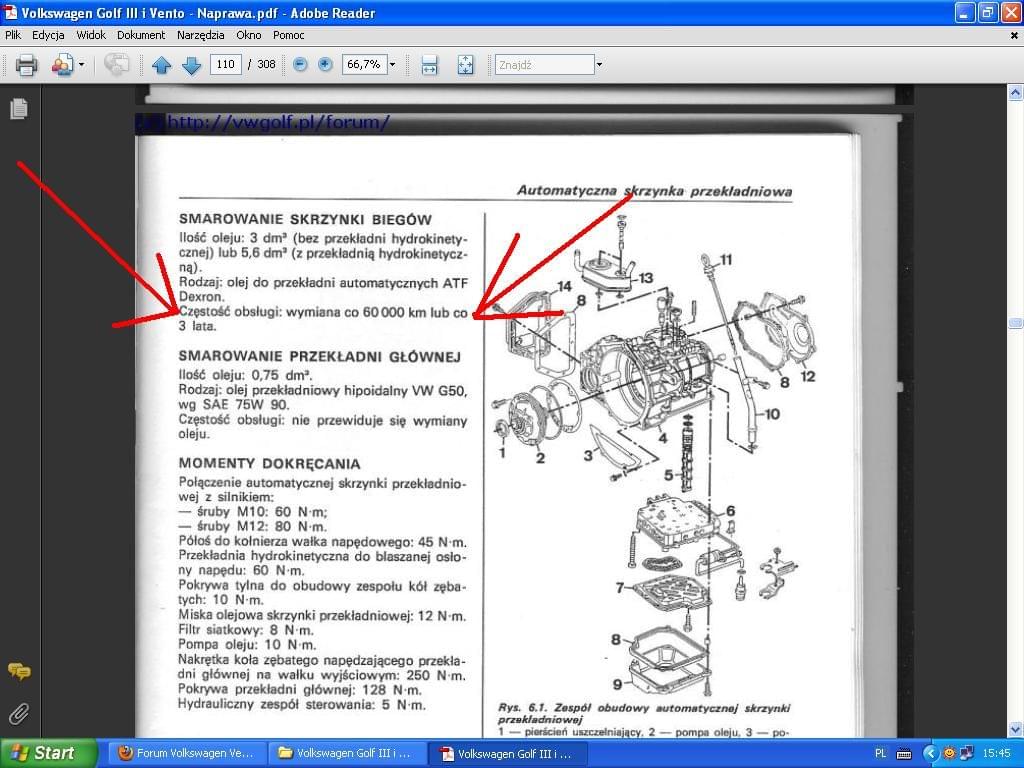Click the heading MOMENTY DOKRĘCANIA

pyautogui.click(x=269, y=464)
